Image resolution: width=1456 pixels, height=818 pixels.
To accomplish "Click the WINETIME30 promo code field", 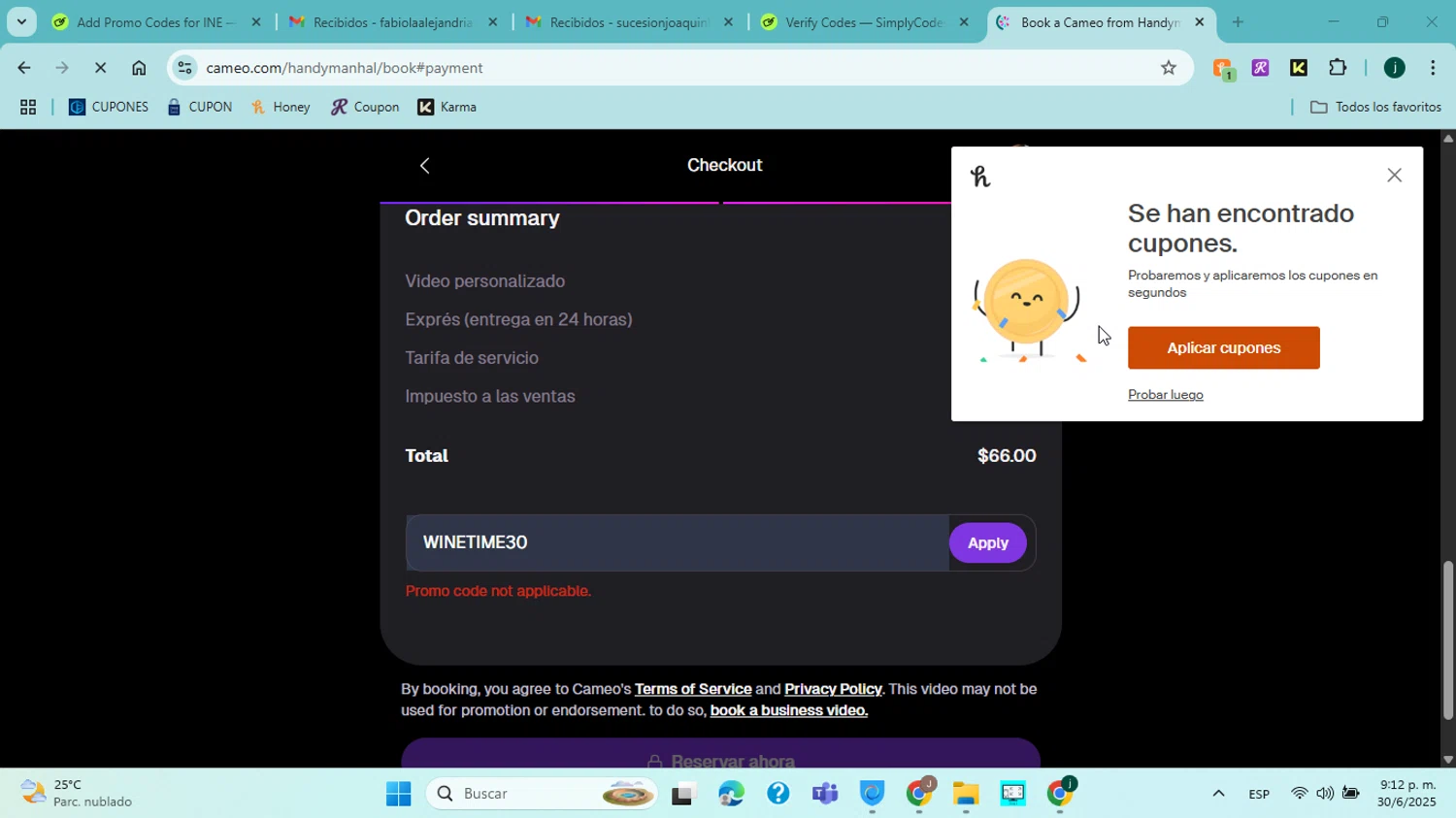I will [677, 543].
